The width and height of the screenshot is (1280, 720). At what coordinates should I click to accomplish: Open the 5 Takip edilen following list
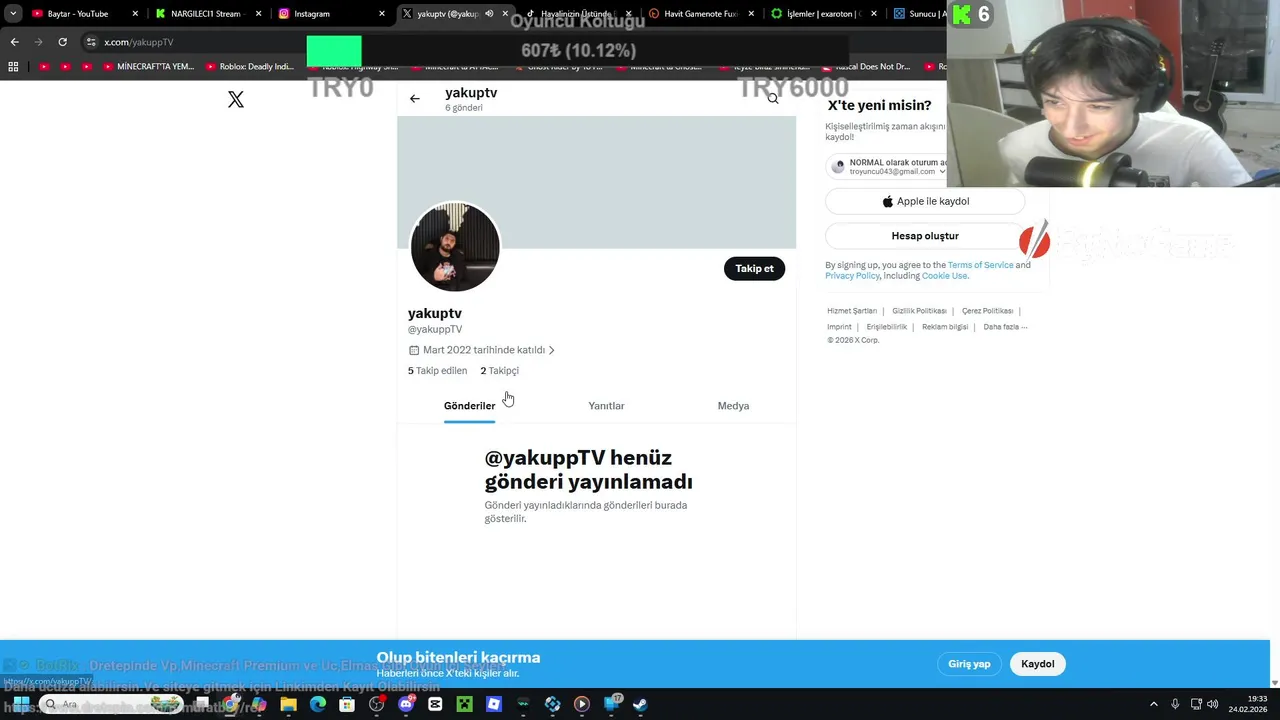point(437,371)
